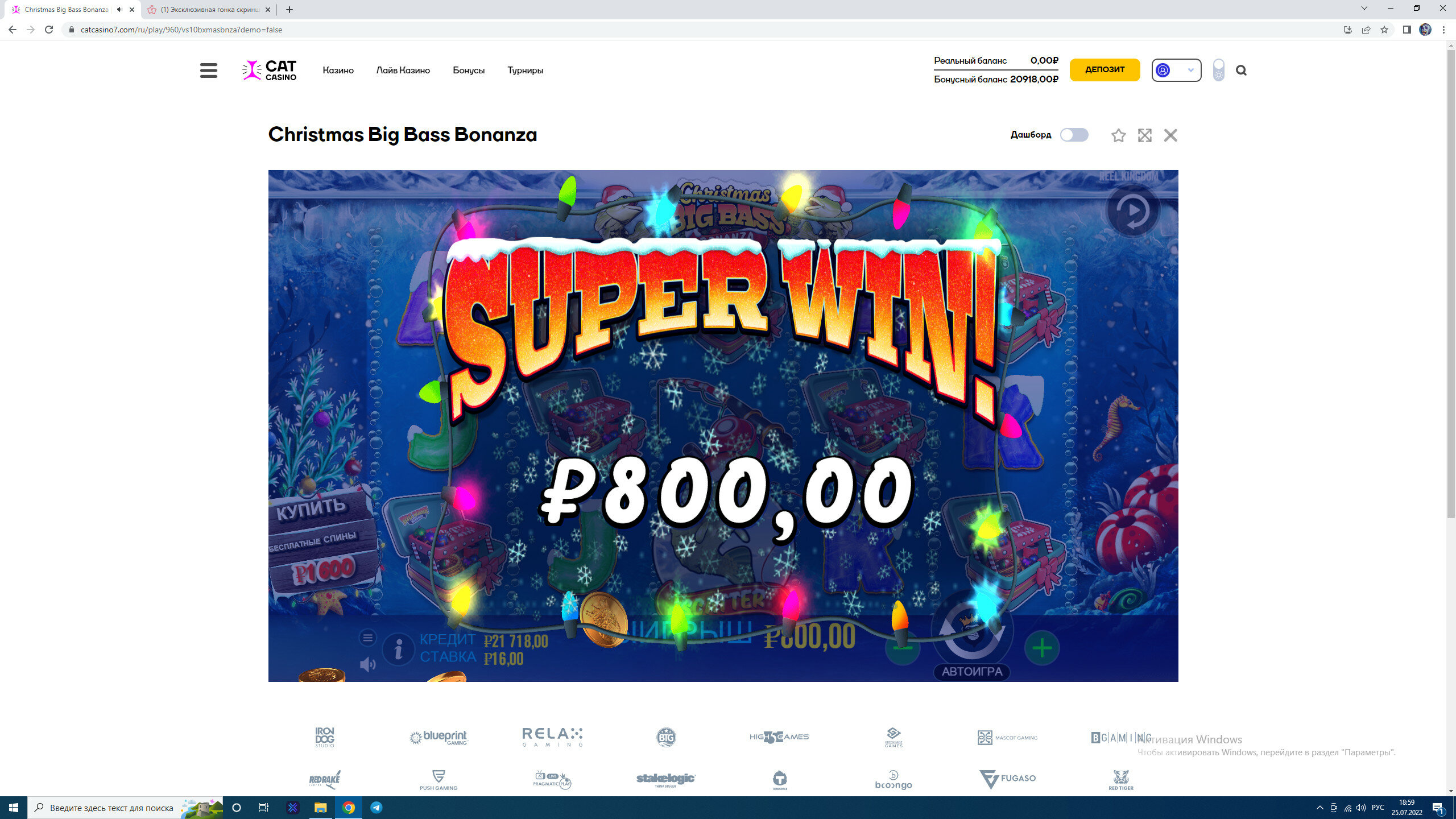Toggle the Дашборд switch
This screenshot has height=819, width=1456.
pyautogui.click(x=1074, y=135)
